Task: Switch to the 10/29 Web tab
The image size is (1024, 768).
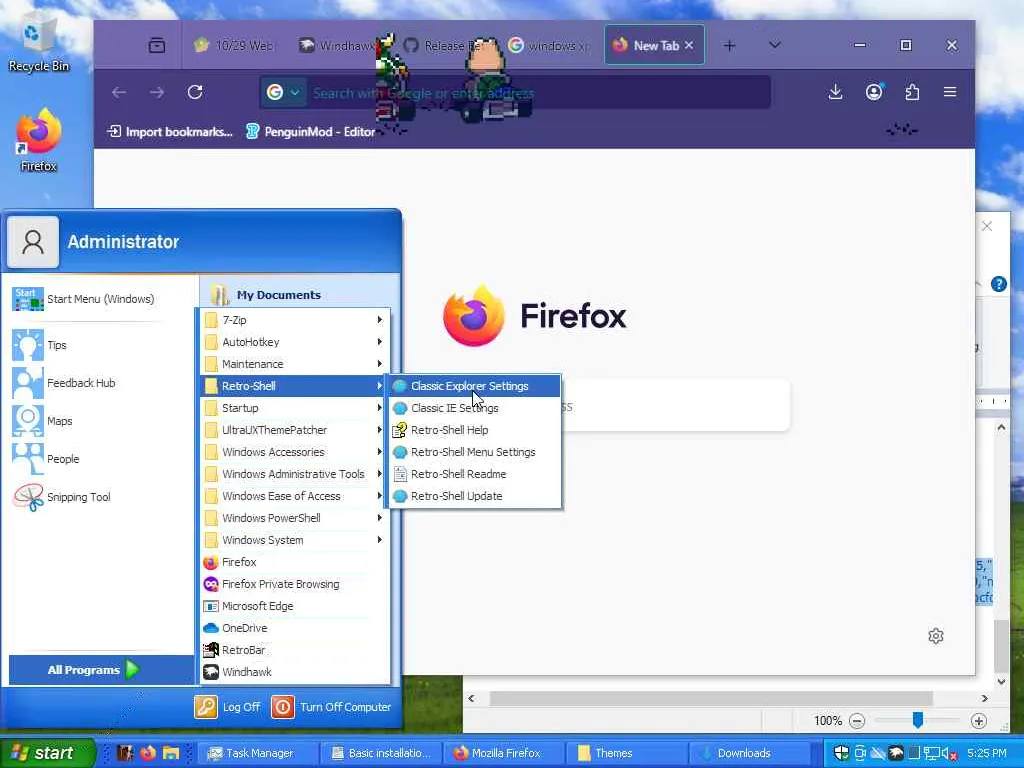Action: 234,46
